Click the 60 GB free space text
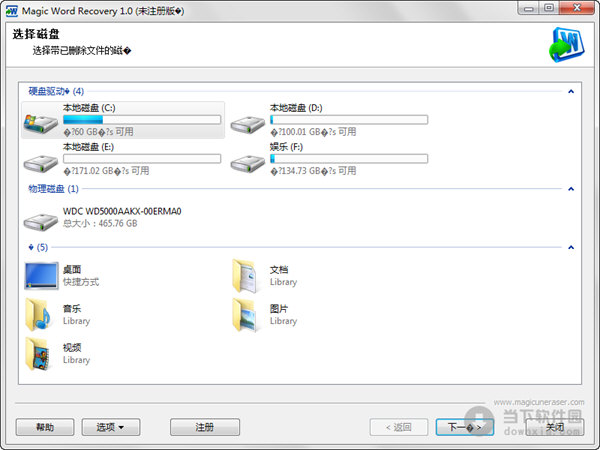This screenshot has width=600, height=450. (98, 132)
